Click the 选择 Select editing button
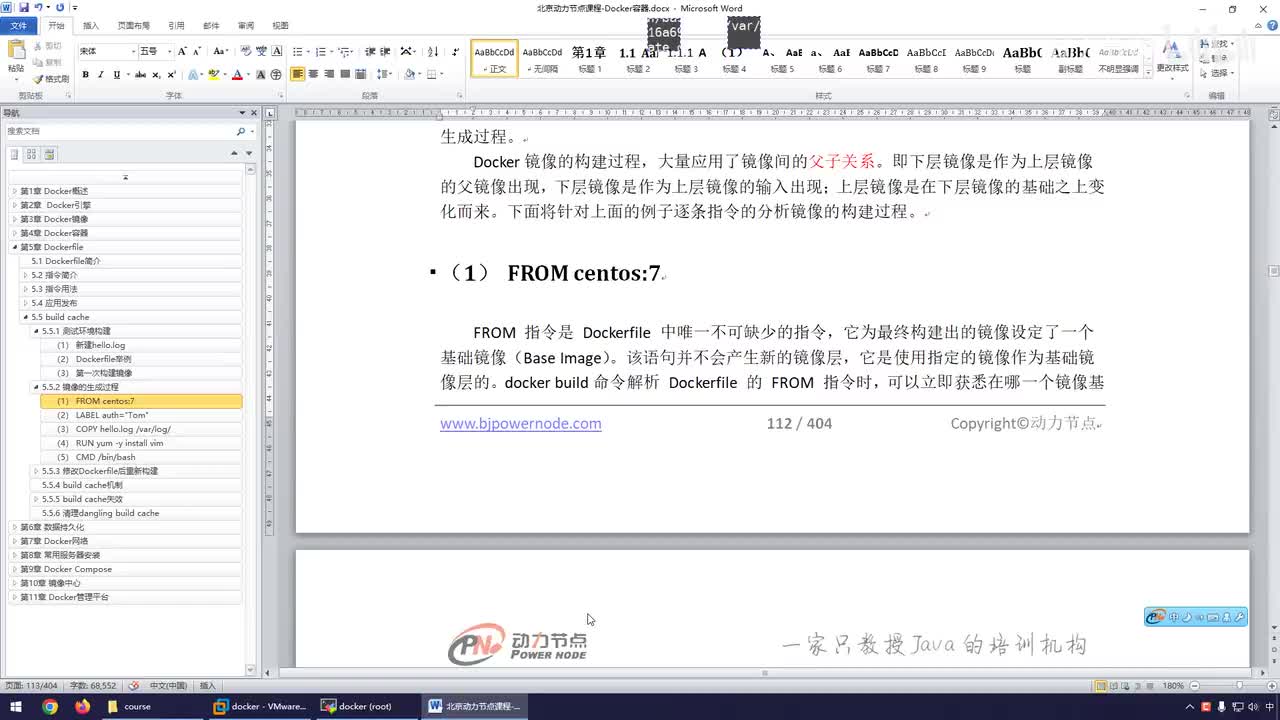Screen dimensions: 1280x720 (1218, 73)
